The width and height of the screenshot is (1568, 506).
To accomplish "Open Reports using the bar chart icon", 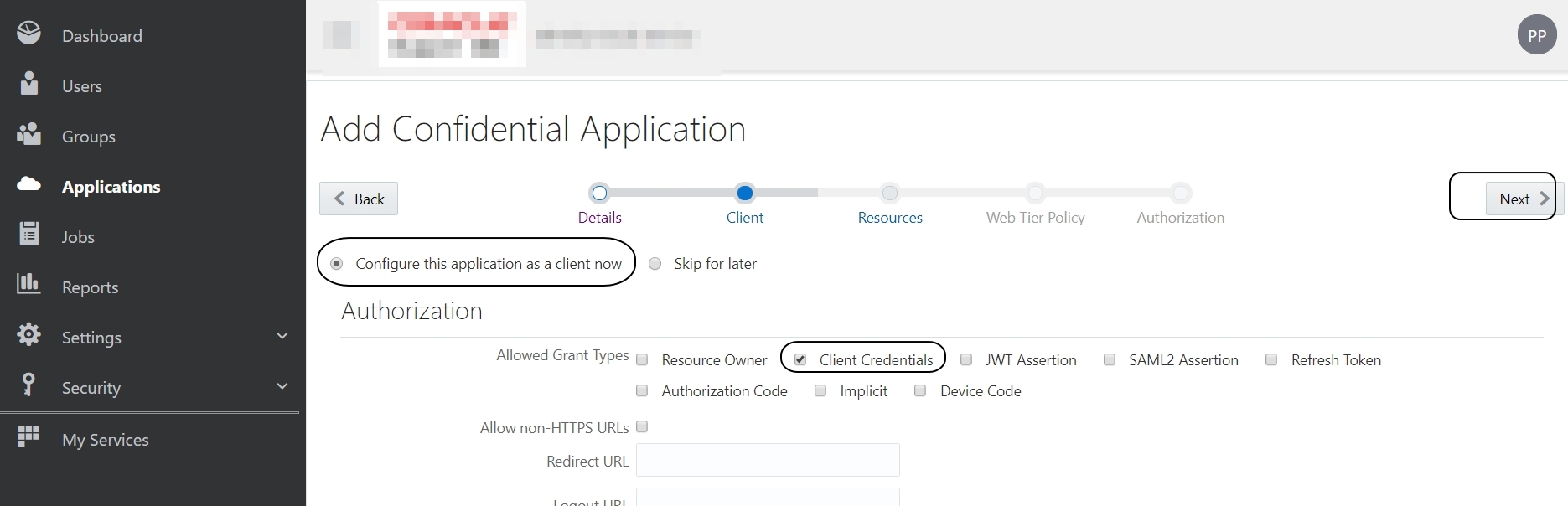I will (28, 284).
